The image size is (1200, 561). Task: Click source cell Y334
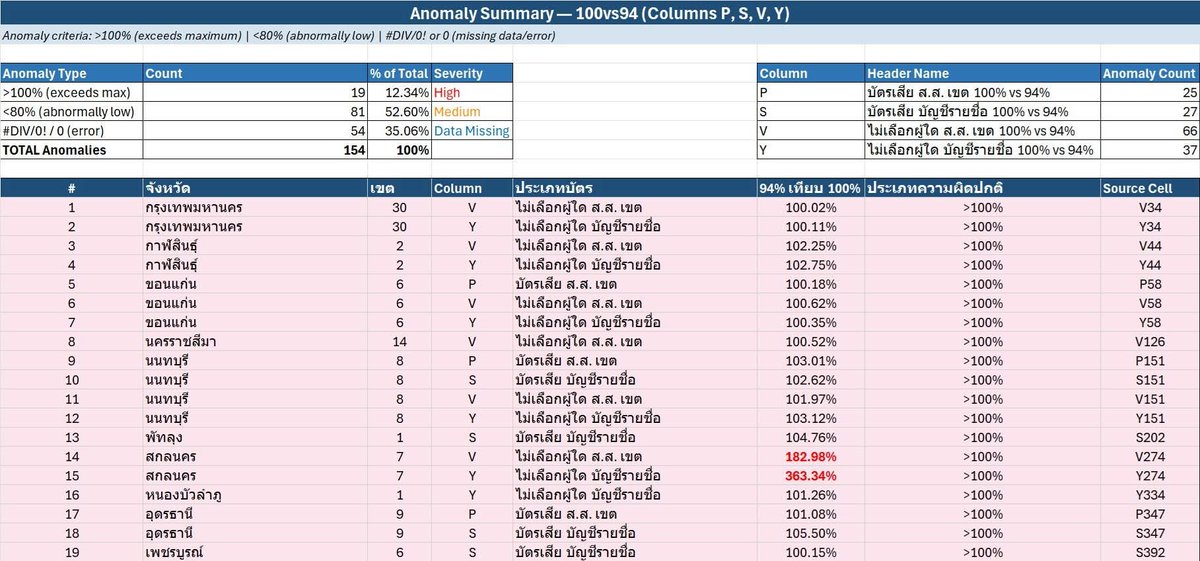click(1149, 494)
